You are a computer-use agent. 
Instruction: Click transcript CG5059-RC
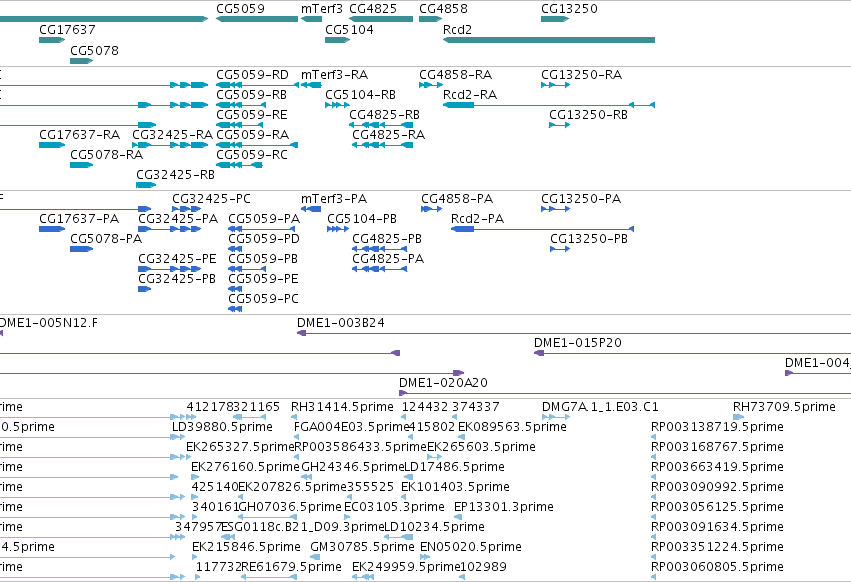click(x=239, y=165)
